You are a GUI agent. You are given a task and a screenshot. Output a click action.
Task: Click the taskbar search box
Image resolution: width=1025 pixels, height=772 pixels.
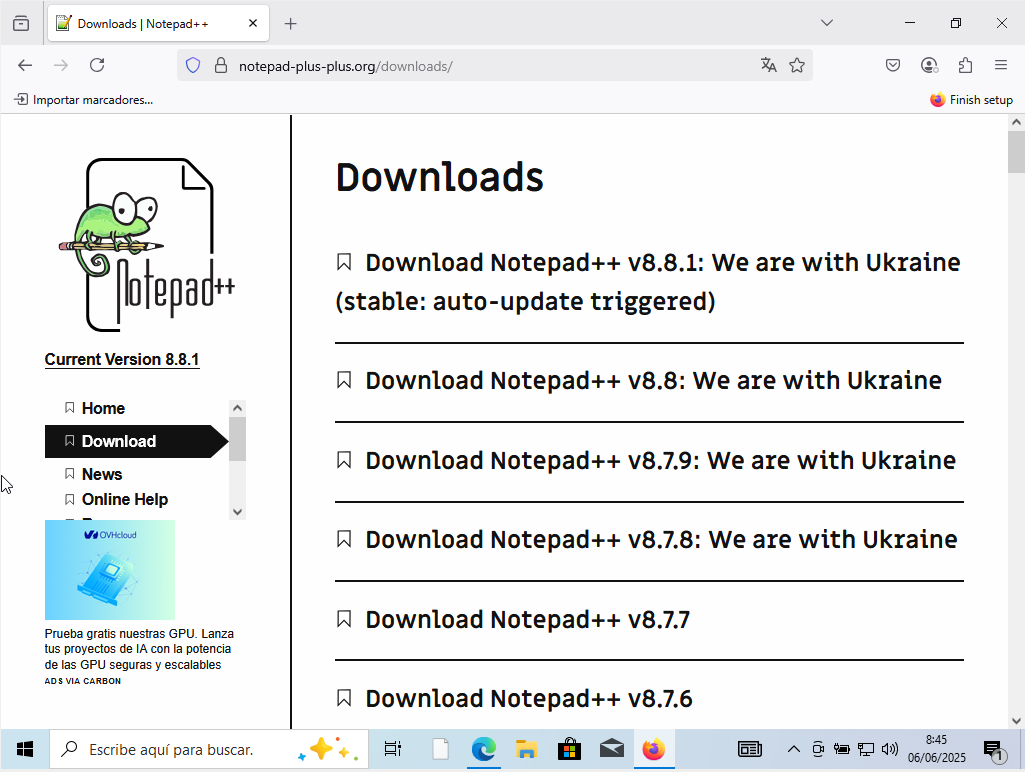[x=209, y=749]
